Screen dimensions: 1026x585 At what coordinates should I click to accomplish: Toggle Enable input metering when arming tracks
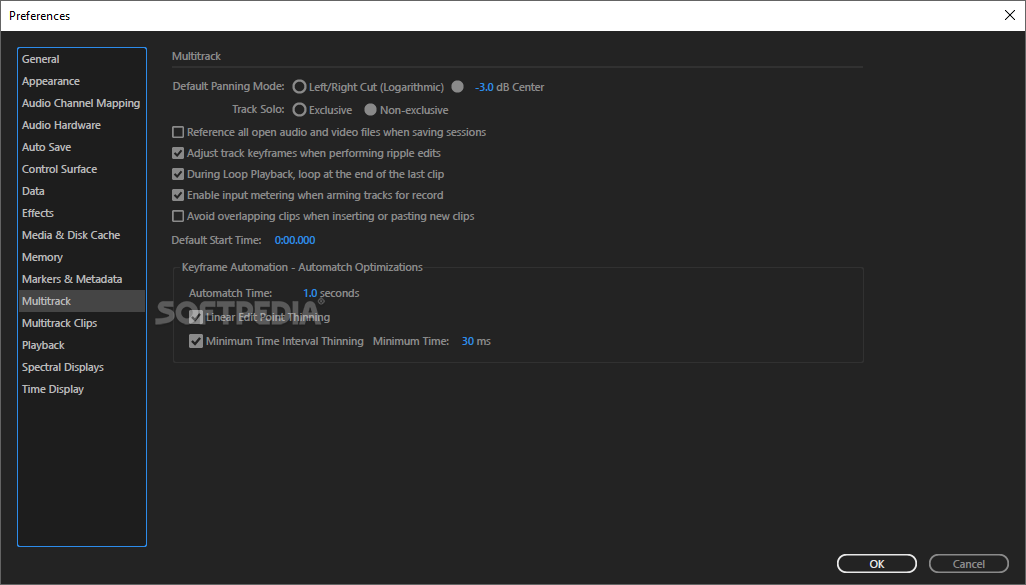click(178, 195)
